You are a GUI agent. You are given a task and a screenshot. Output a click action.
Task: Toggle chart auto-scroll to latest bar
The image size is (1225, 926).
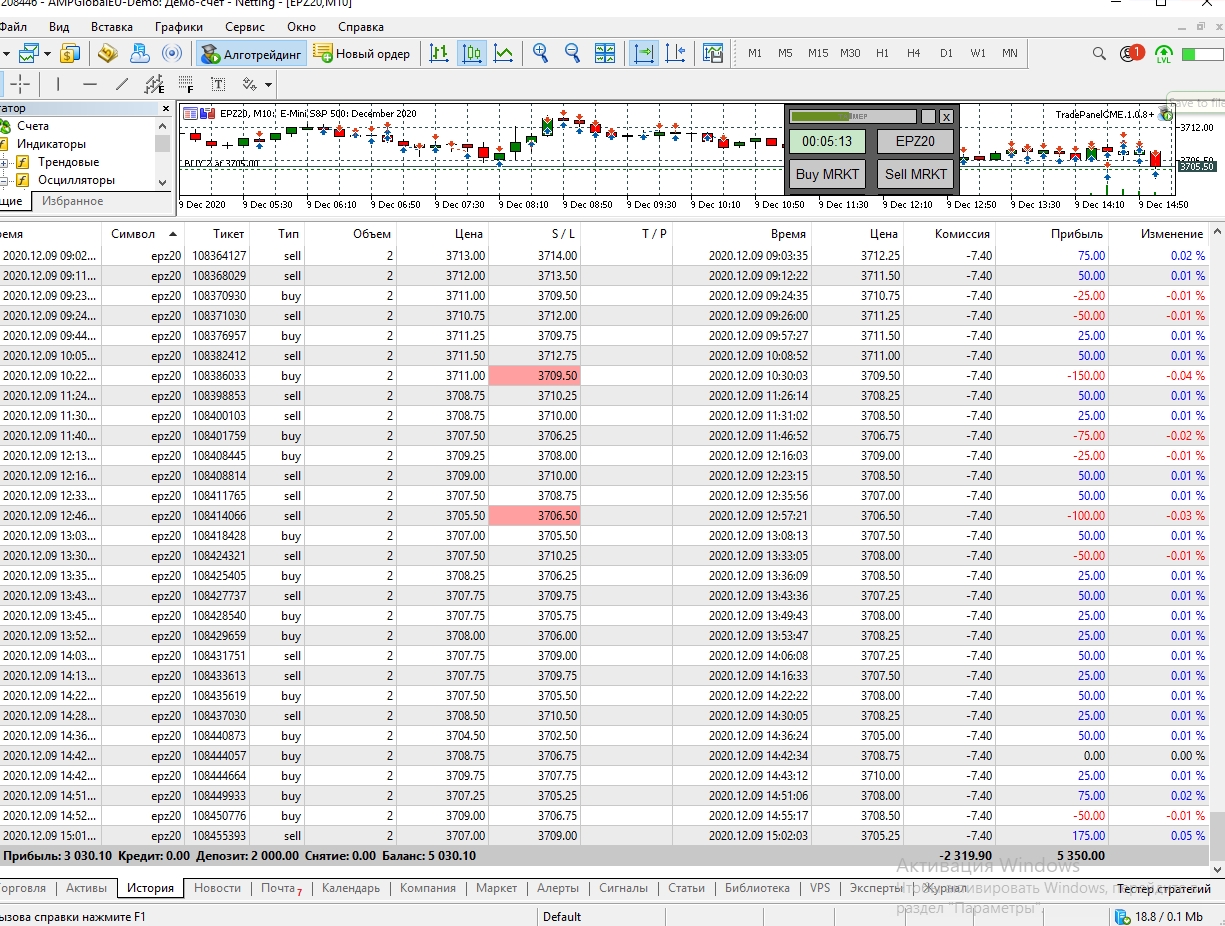tap(644, 53)
